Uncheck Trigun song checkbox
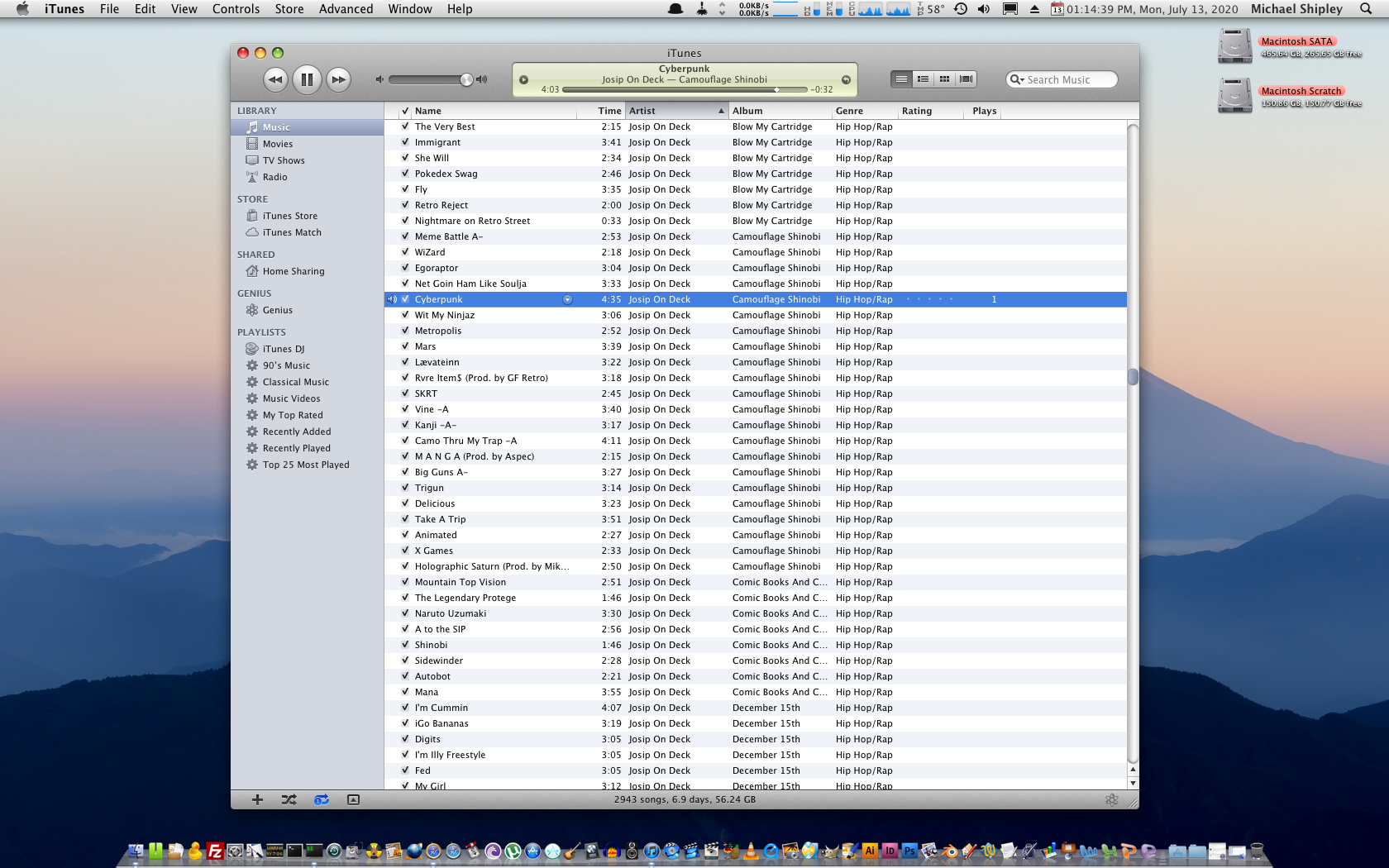1389x868 pixels. click(x=405, y=488)
